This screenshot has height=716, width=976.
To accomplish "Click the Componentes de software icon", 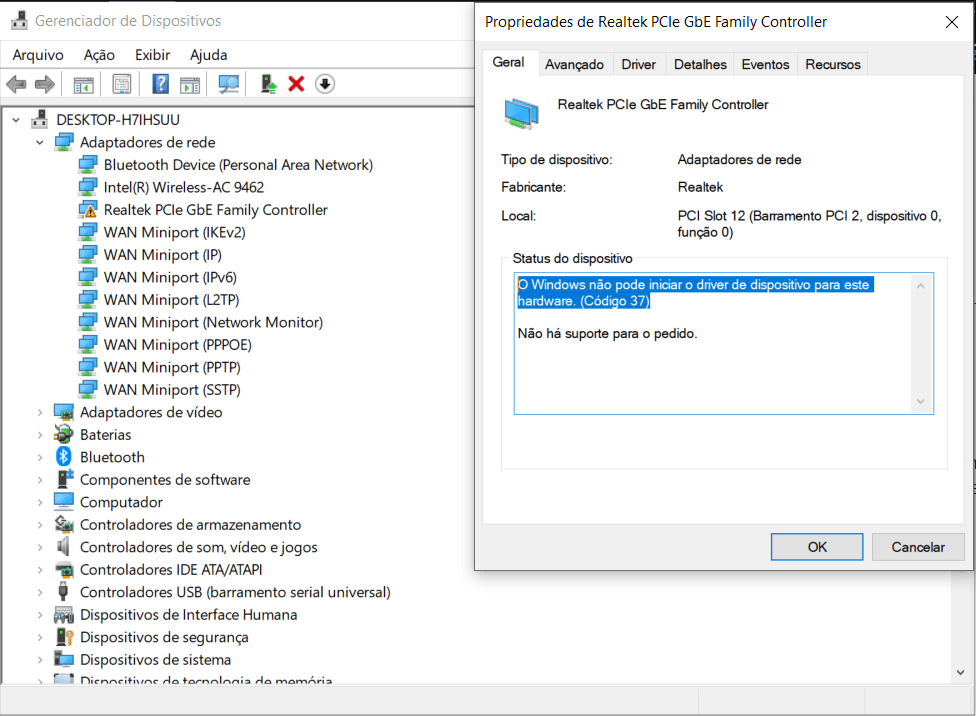I will pyautogui.click(x=64, y=479).
